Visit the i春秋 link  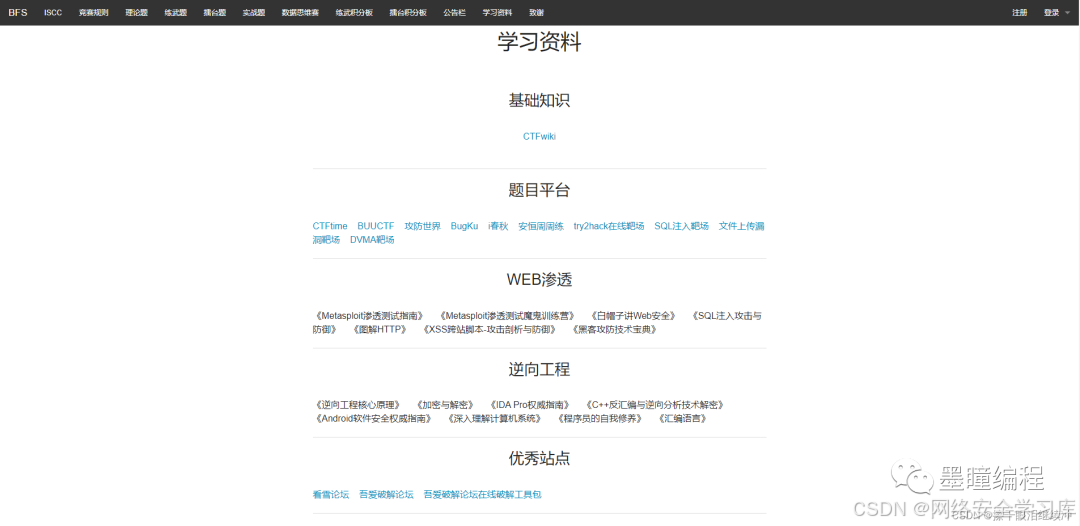click(x=498, y=226)
